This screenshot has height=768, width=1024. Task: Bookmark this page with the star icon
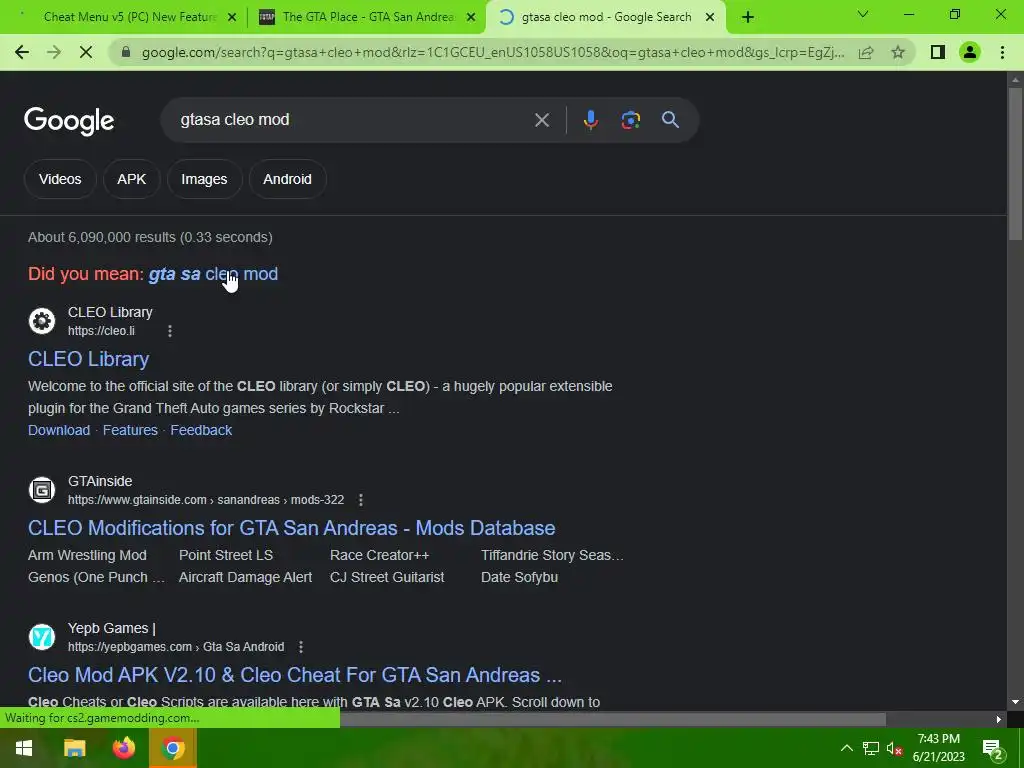tap(898, 52)
